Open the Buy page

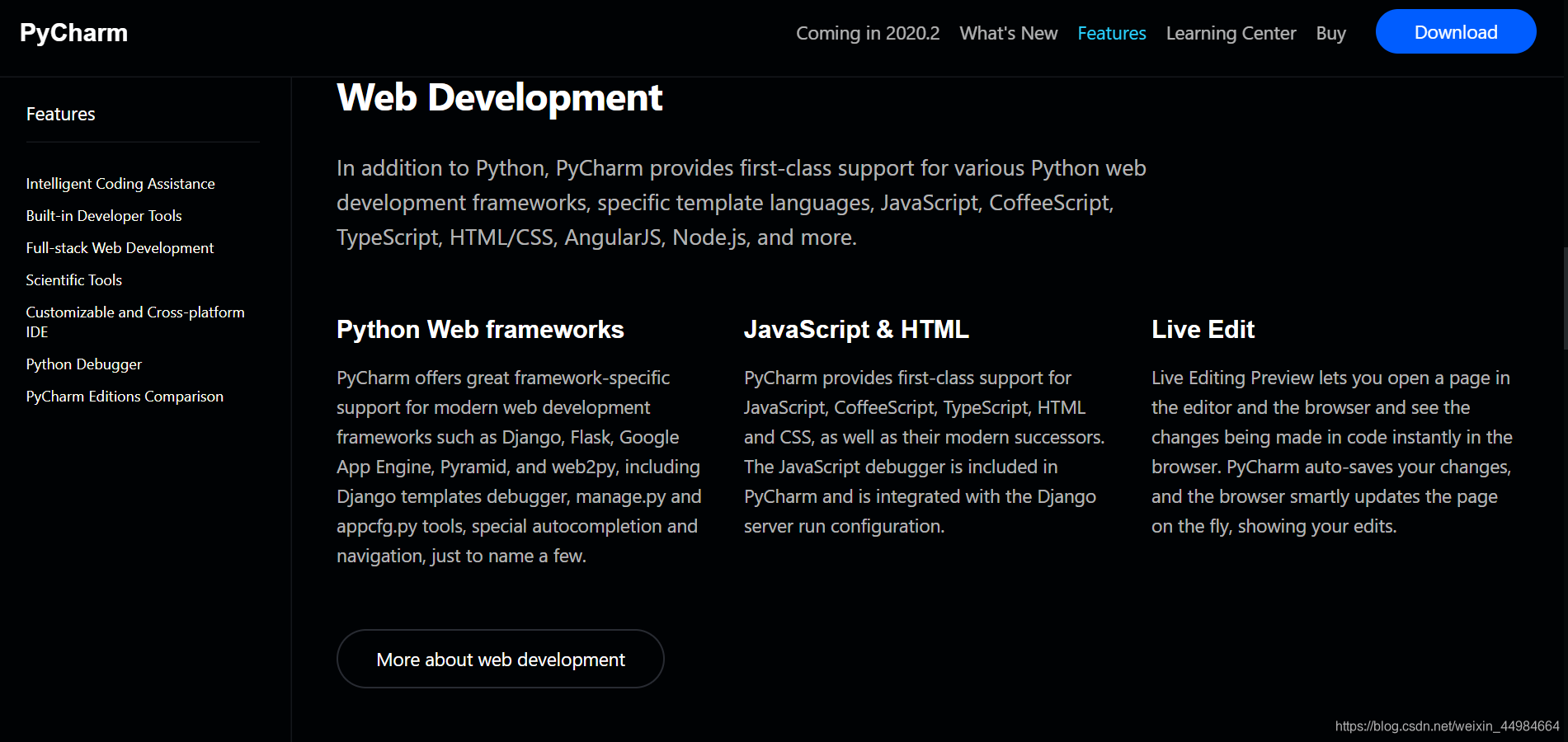[1330, 33]
